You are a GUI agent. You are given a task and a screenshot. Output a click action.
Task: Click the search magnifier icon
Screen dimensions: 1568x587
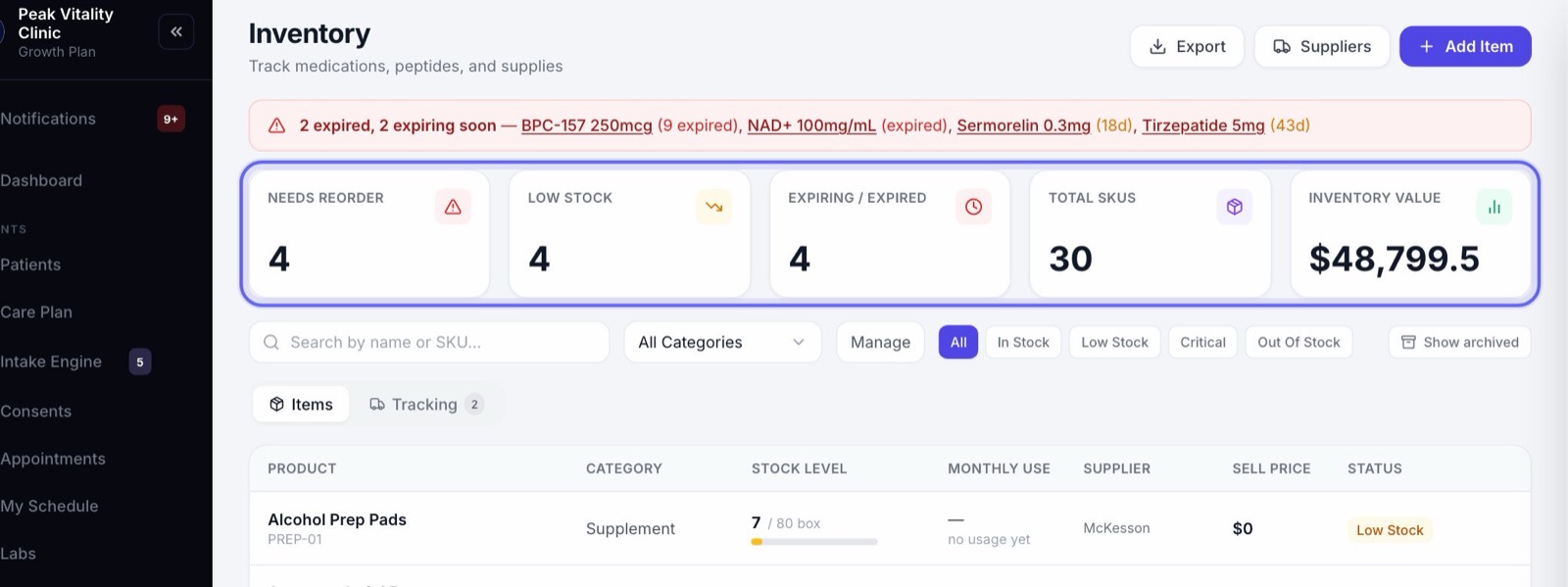click(271, 342)
